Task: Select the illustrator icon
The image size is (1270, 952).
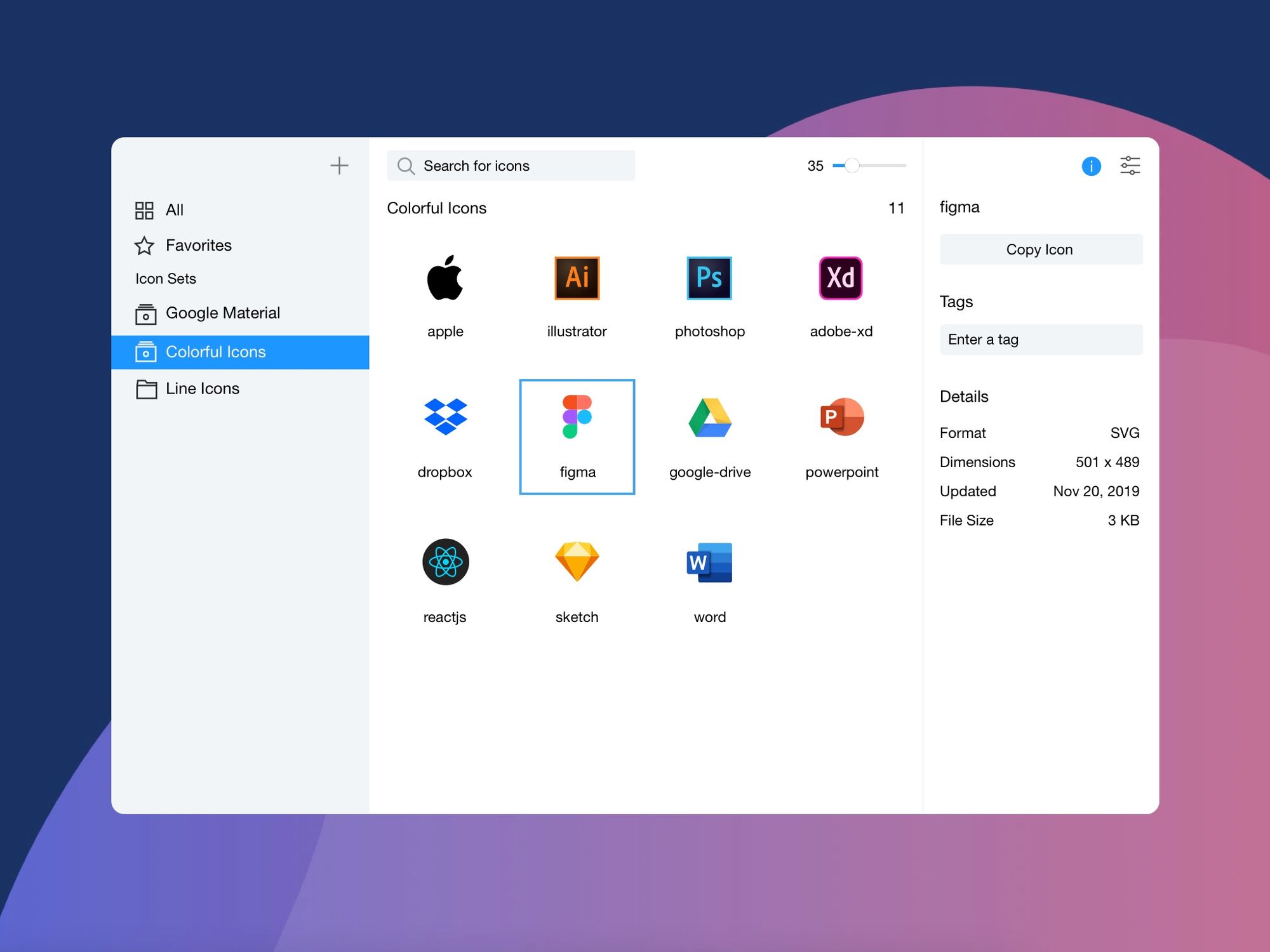Action: pos(577,278)
